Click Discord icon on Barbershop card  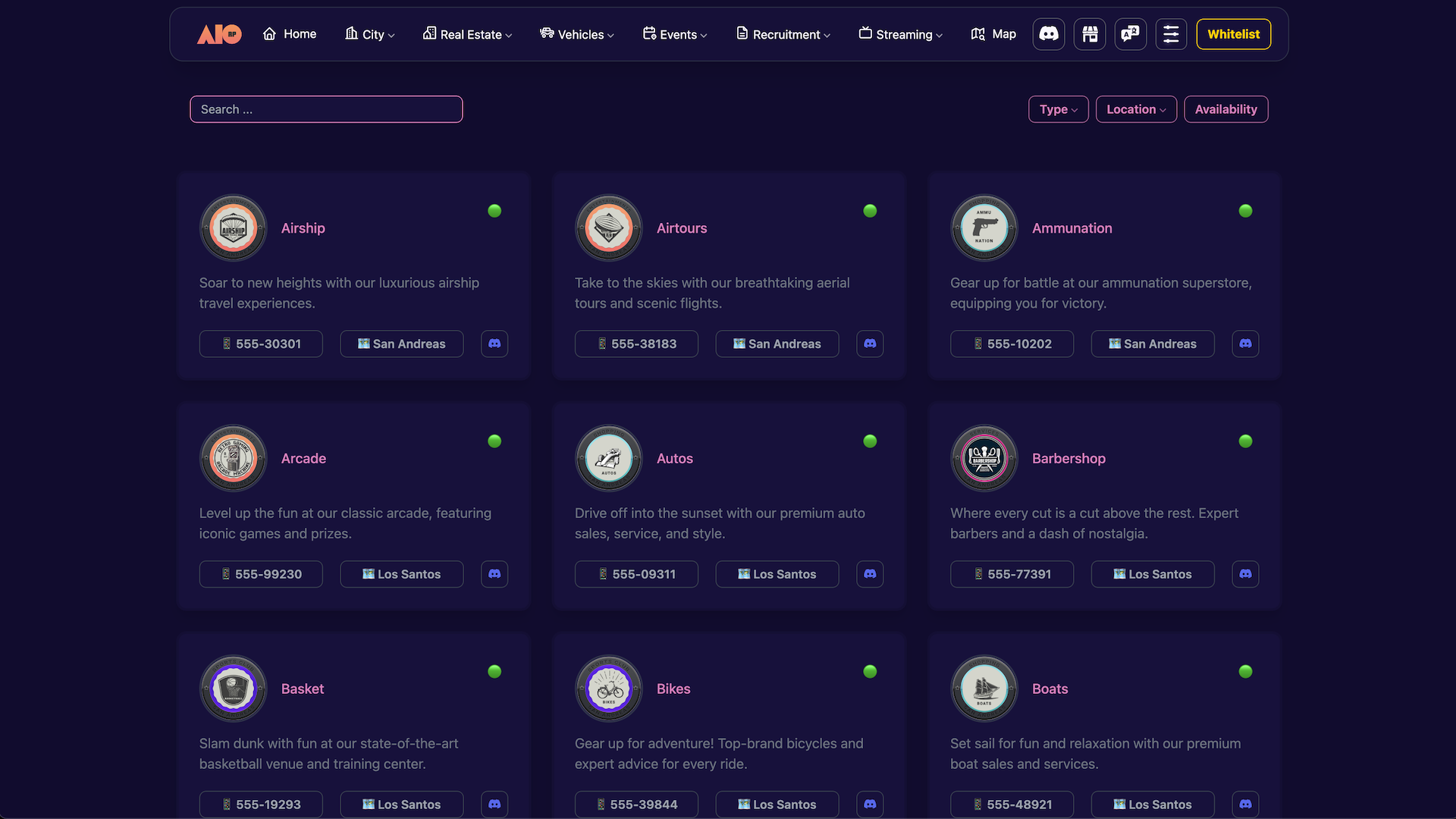[x=1245, y=574]
